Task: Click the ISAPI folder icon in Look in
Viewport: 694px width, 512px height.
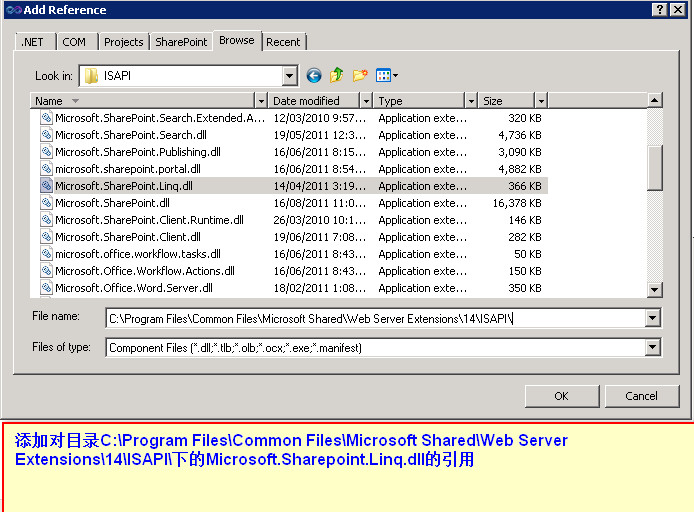Action: pos(91,76)
